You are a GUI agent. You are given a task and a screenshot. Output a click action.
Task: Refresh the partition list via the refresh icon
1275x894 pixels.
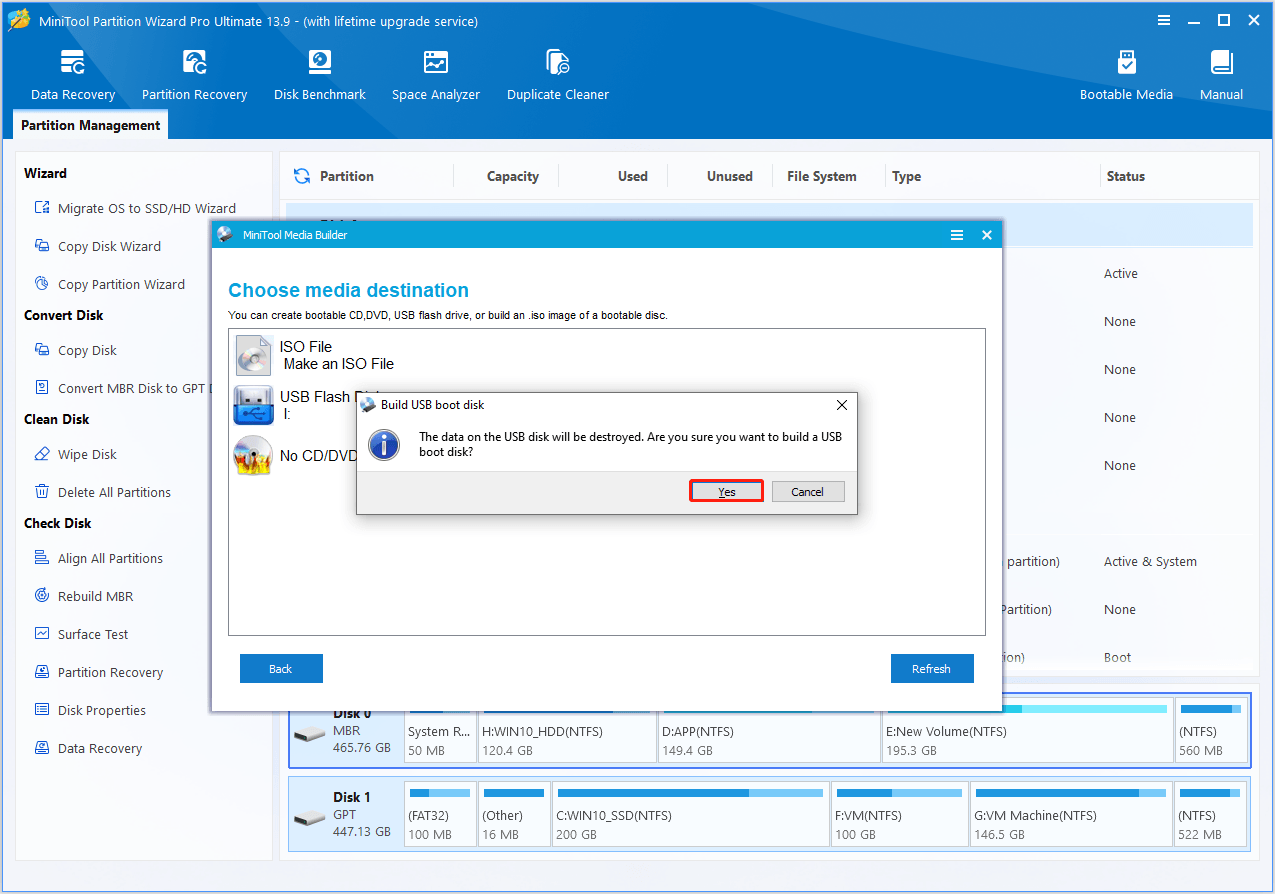(x=301, y=176)
